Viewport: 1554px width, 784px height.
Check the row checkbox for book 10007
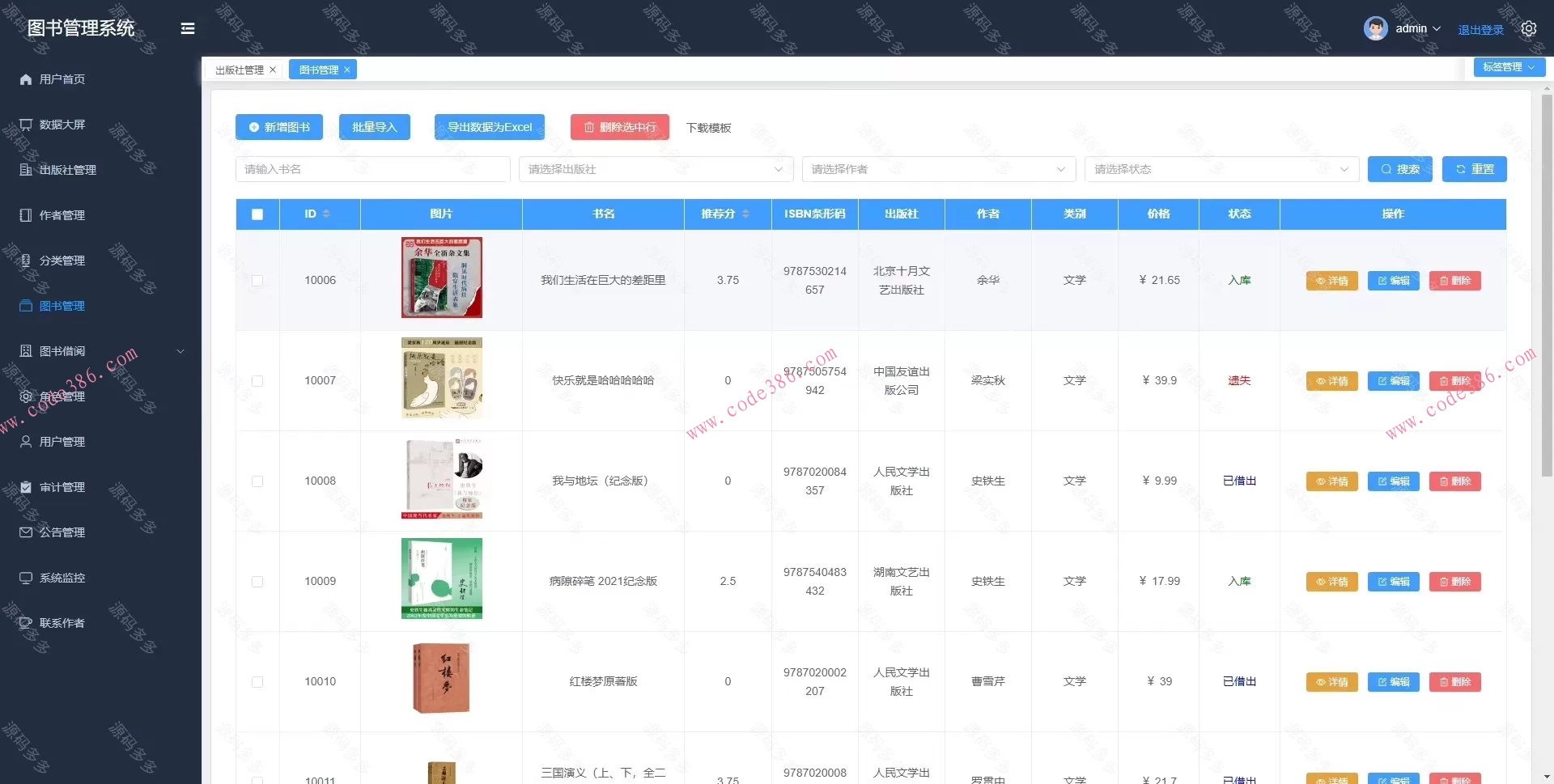click(x=257, y=380)
